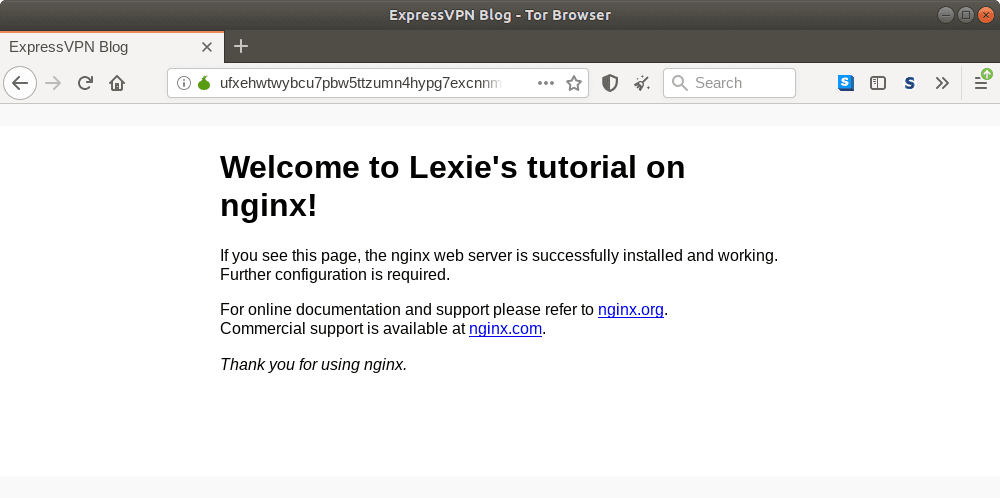
Task: Open the nginx.com link
Action: pos(505,328)
